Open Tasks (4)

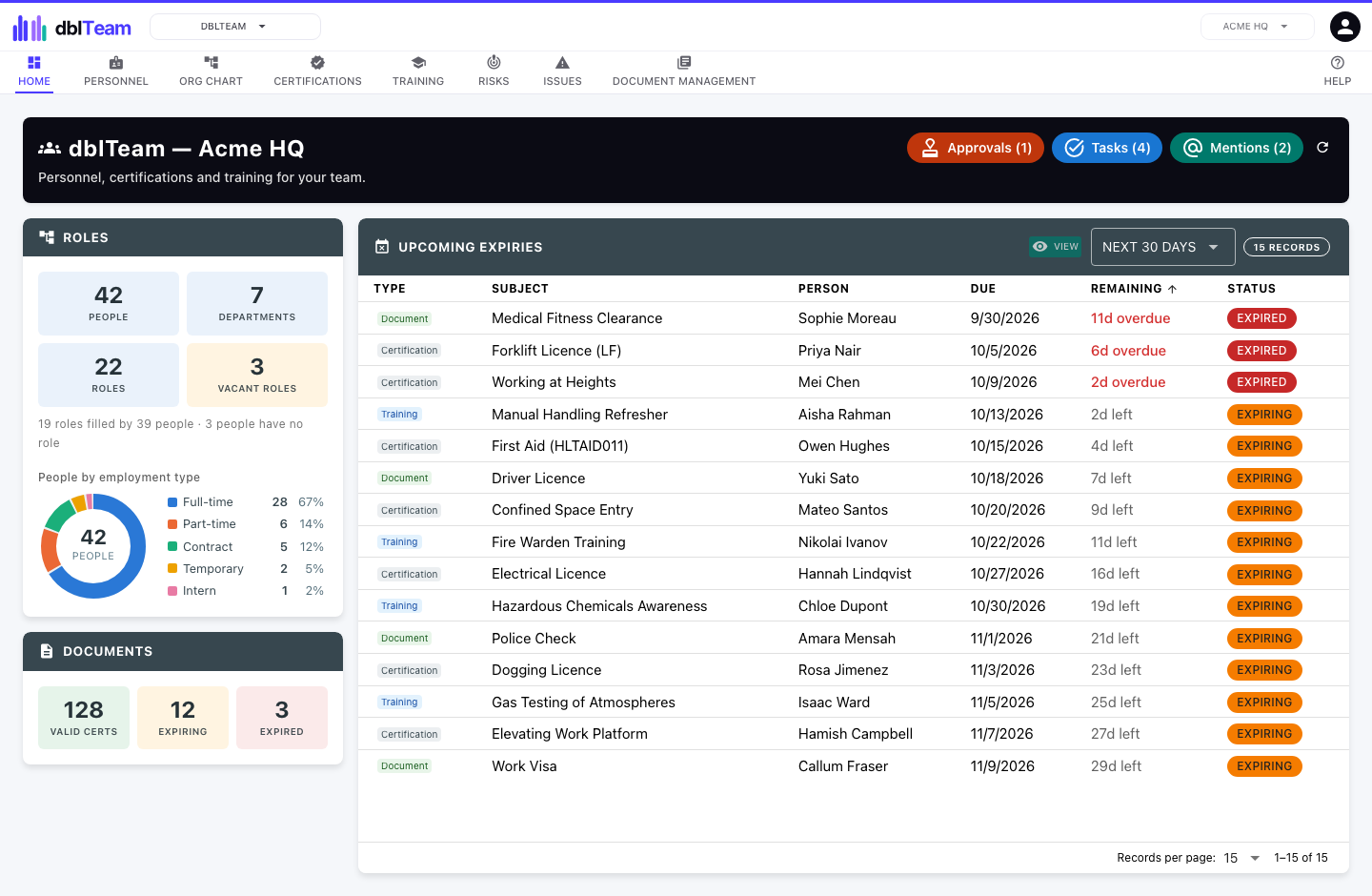1107,148
